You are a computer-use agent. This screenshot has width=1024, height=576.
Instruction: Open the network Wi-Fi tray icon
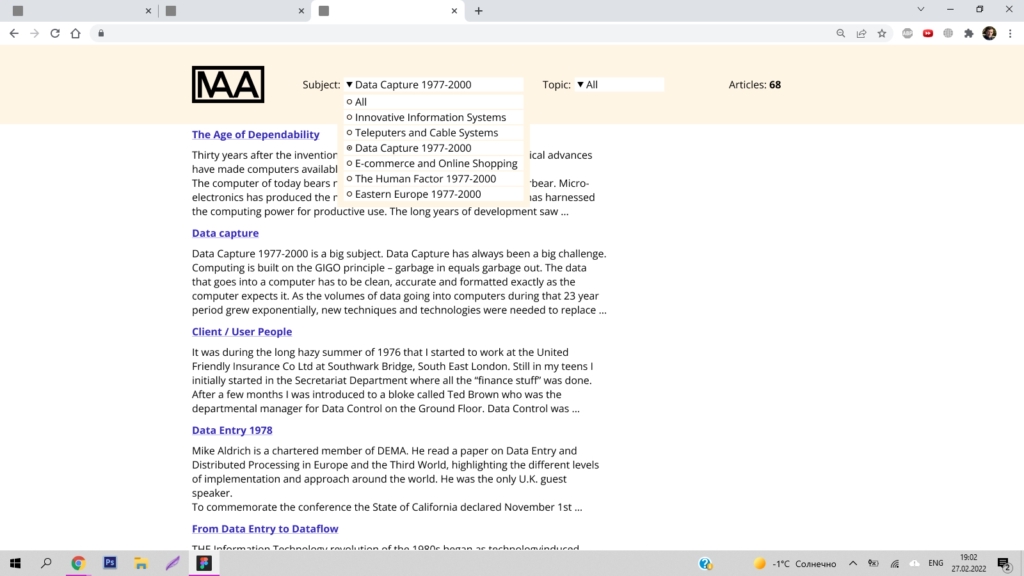click(895, 564)
